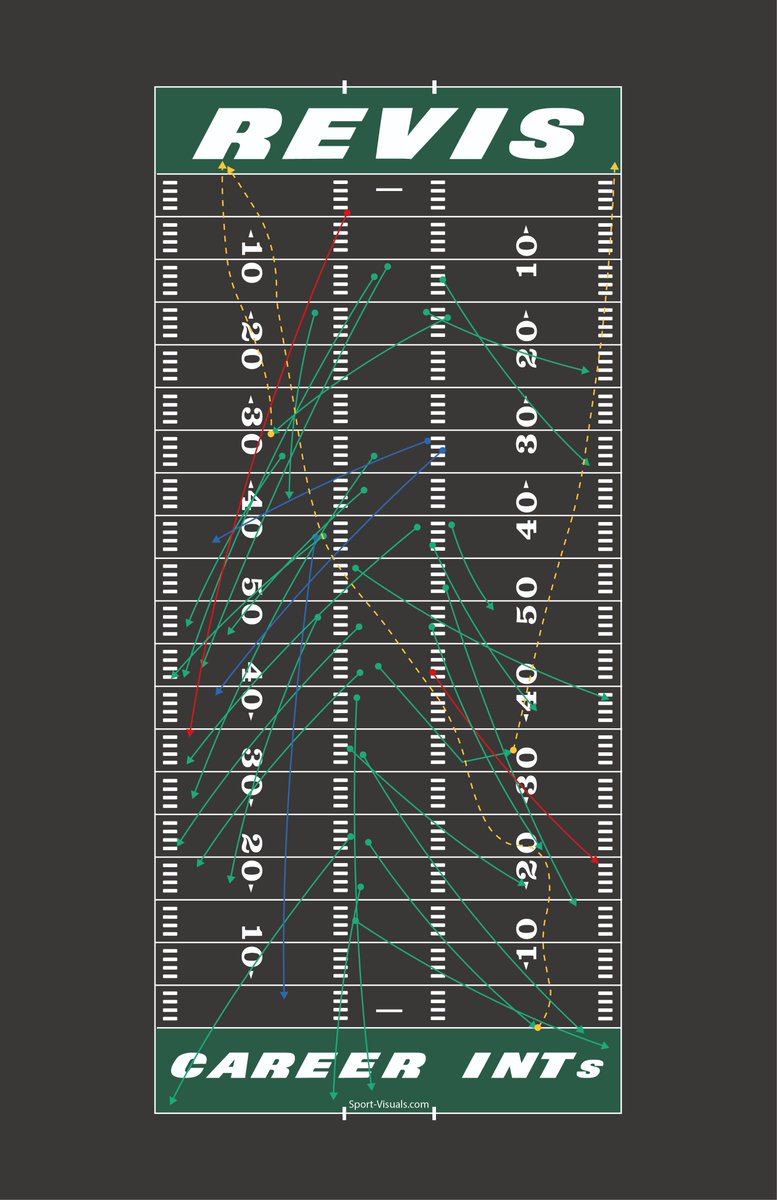This screenshot has width=777, height=1200.
Task: Open the Sport-Visuals.com credit text
Action: click(x=389, y=1106)
